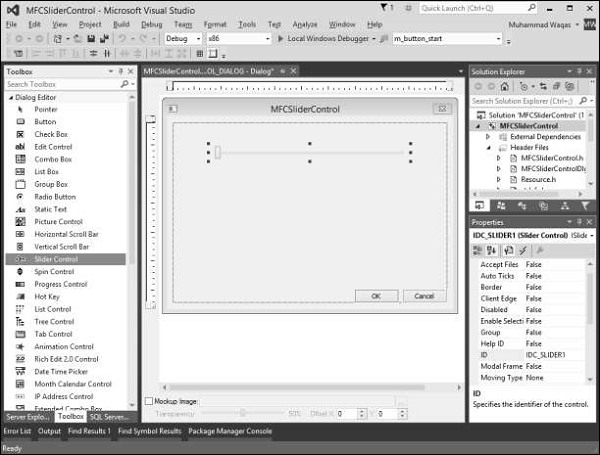Click the Transparency slider
600x455 pixels.
[243, 413]
